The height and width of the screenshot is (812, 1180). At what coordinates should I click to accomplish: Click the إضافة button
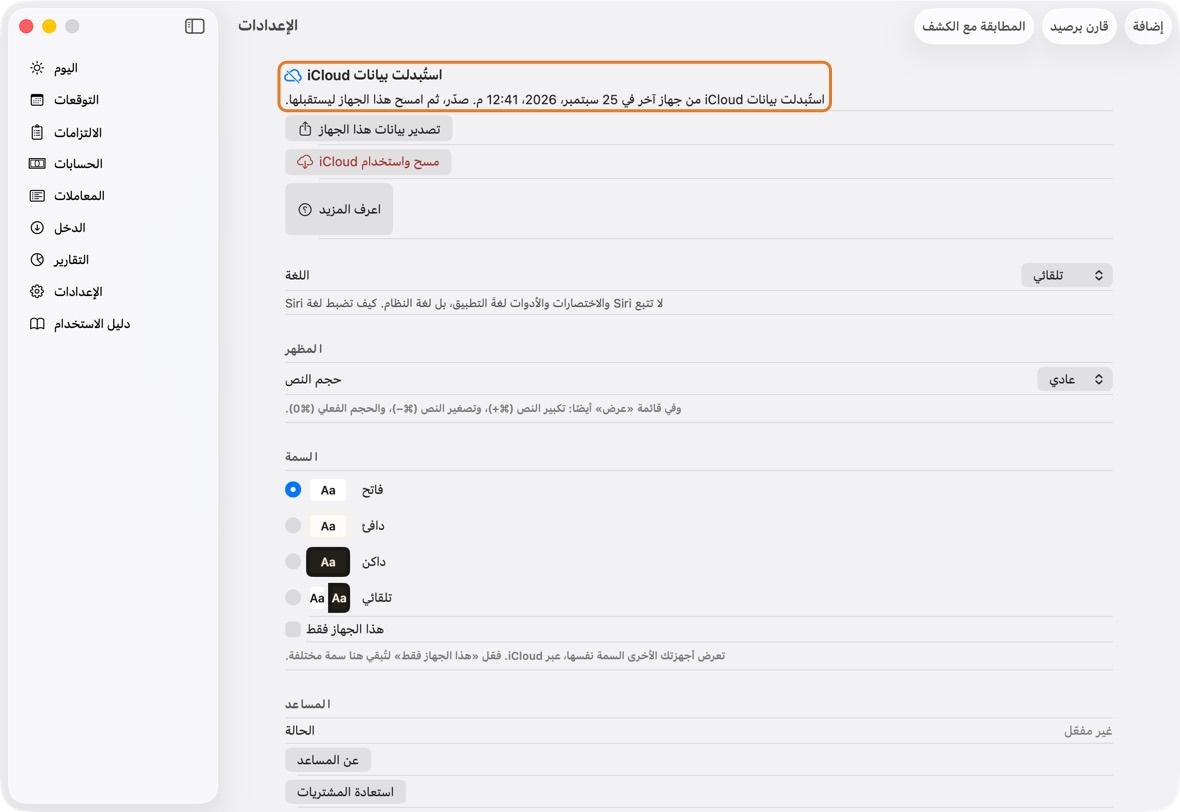click(x=1148, y=26)
